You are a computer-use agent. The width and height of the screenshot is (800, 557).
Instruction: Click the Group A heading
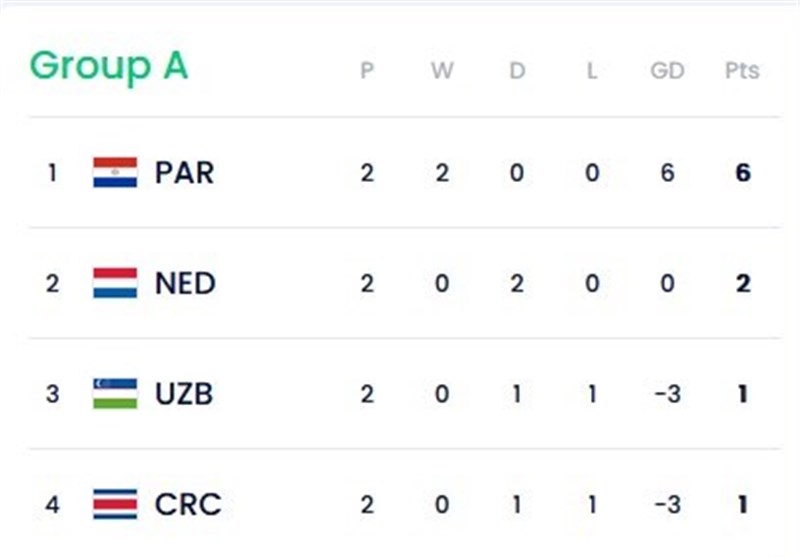tap(109, 66)
